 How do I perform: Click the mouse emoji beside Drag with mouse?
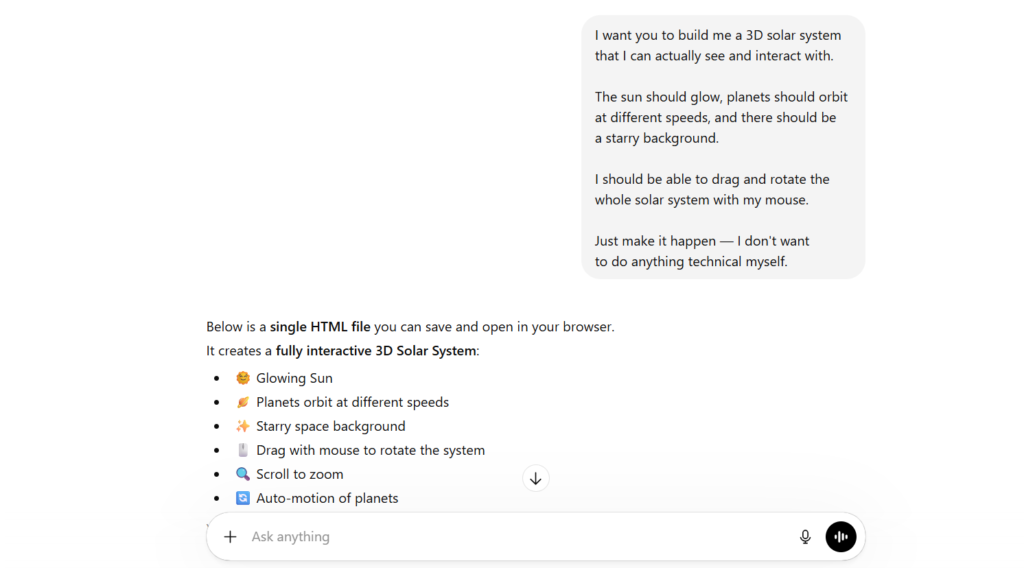pyautogui.click(x=243, y=450)
